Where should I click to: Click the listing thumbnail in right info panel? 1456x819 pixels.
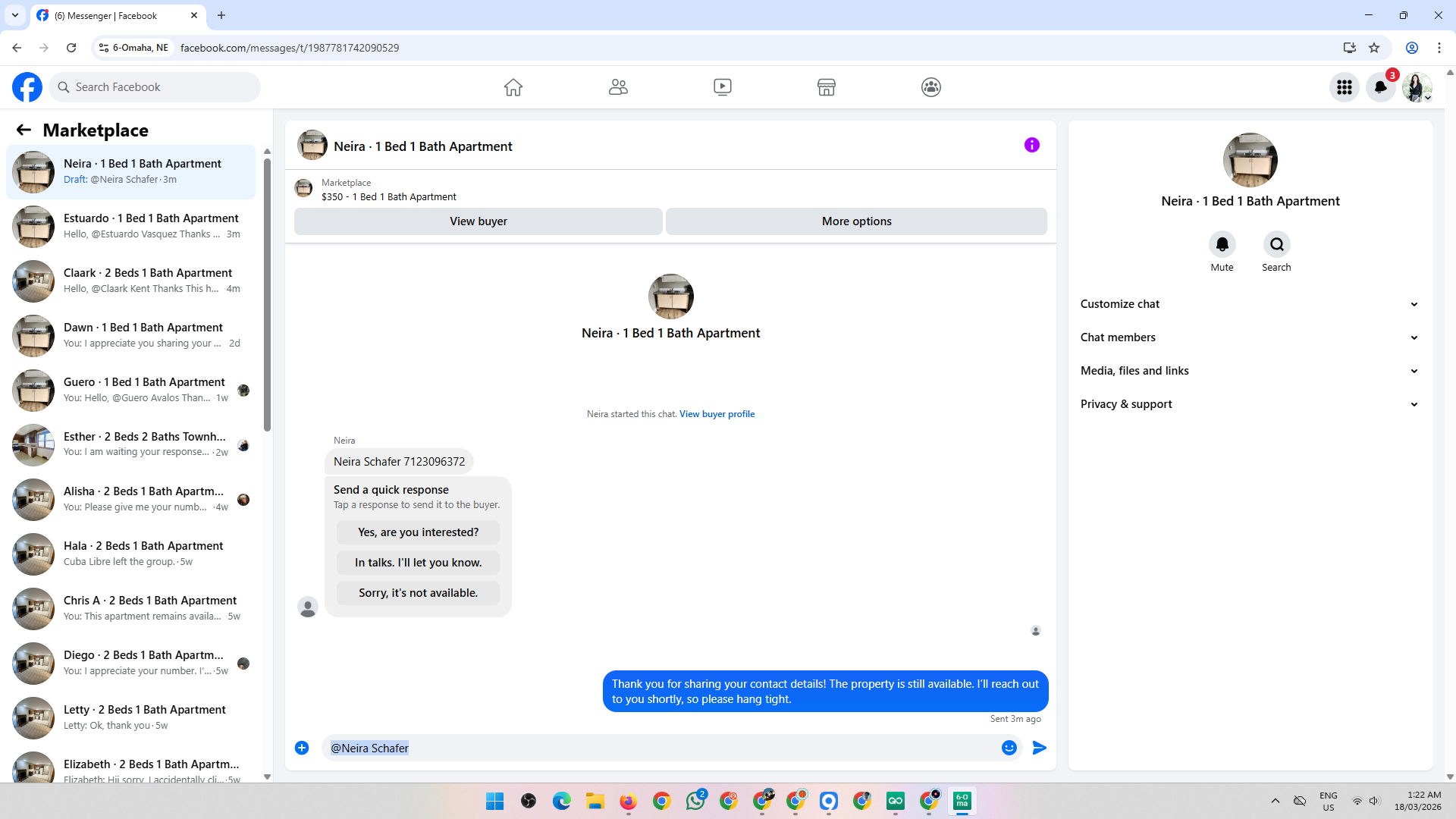pyautogui.click(x=1250, y=160)
